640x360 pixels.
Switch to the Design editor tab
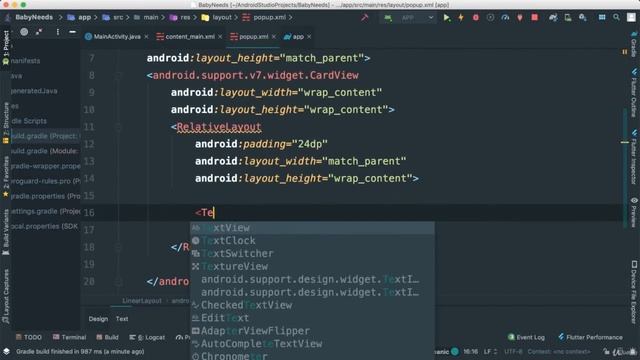click(x=98, y=319)
